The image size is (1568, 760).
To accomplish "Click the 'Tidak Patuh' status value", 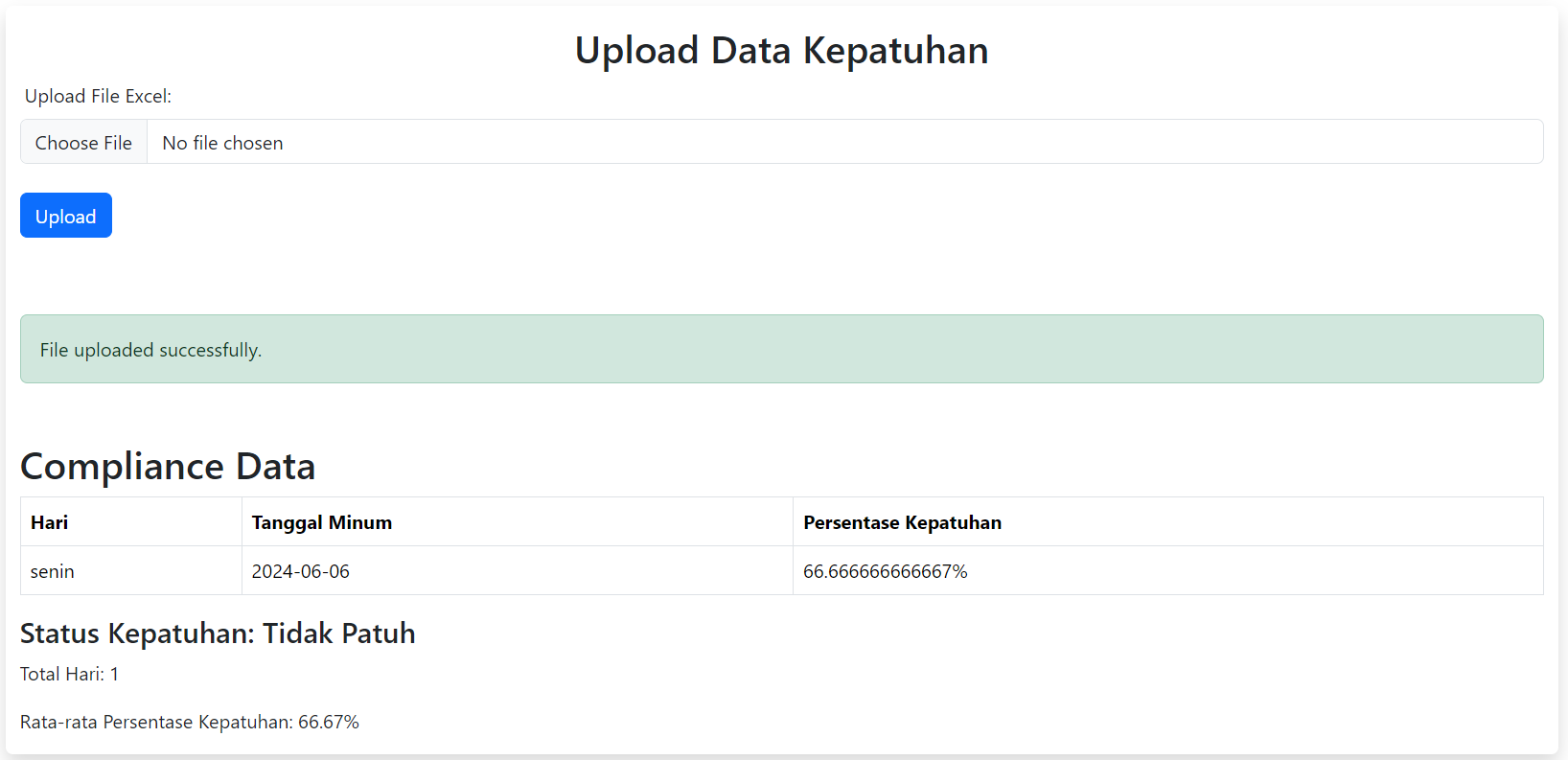I will [x=339, y=633].
